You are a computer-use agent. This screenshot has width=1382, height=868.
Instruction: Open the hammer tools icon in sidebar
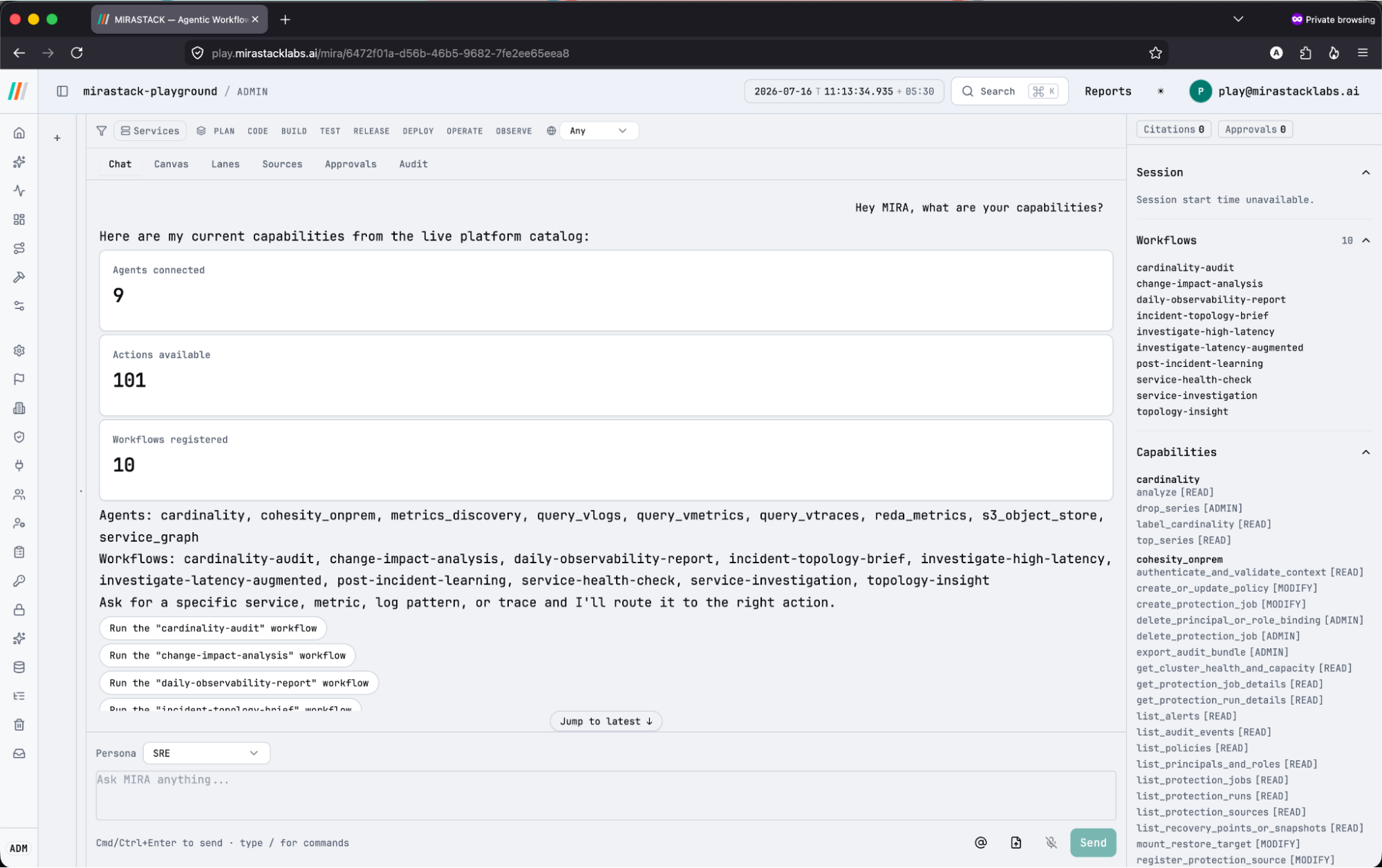pyautogui.click(x=19, y=277)
